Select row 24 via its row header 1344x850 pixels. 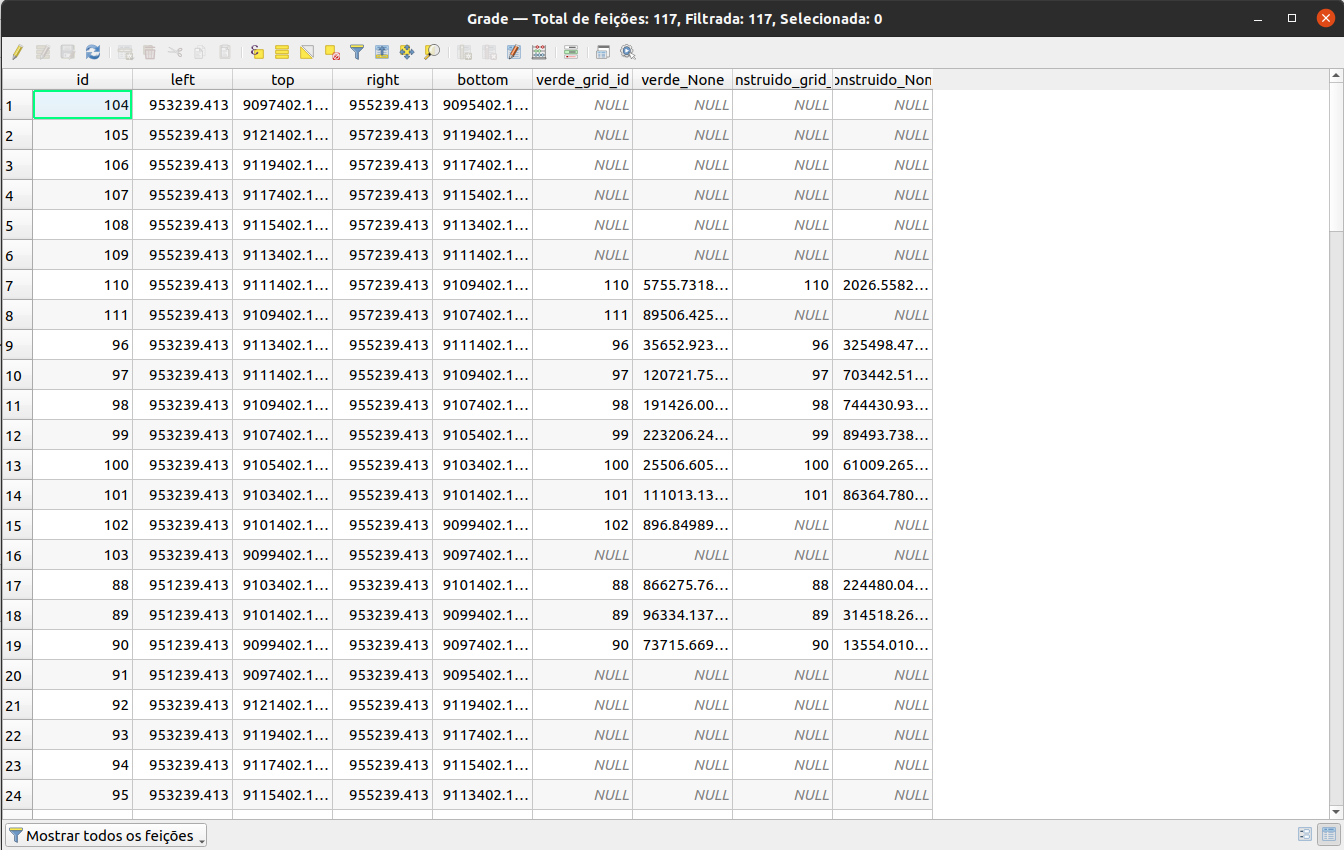coord(17,795)
